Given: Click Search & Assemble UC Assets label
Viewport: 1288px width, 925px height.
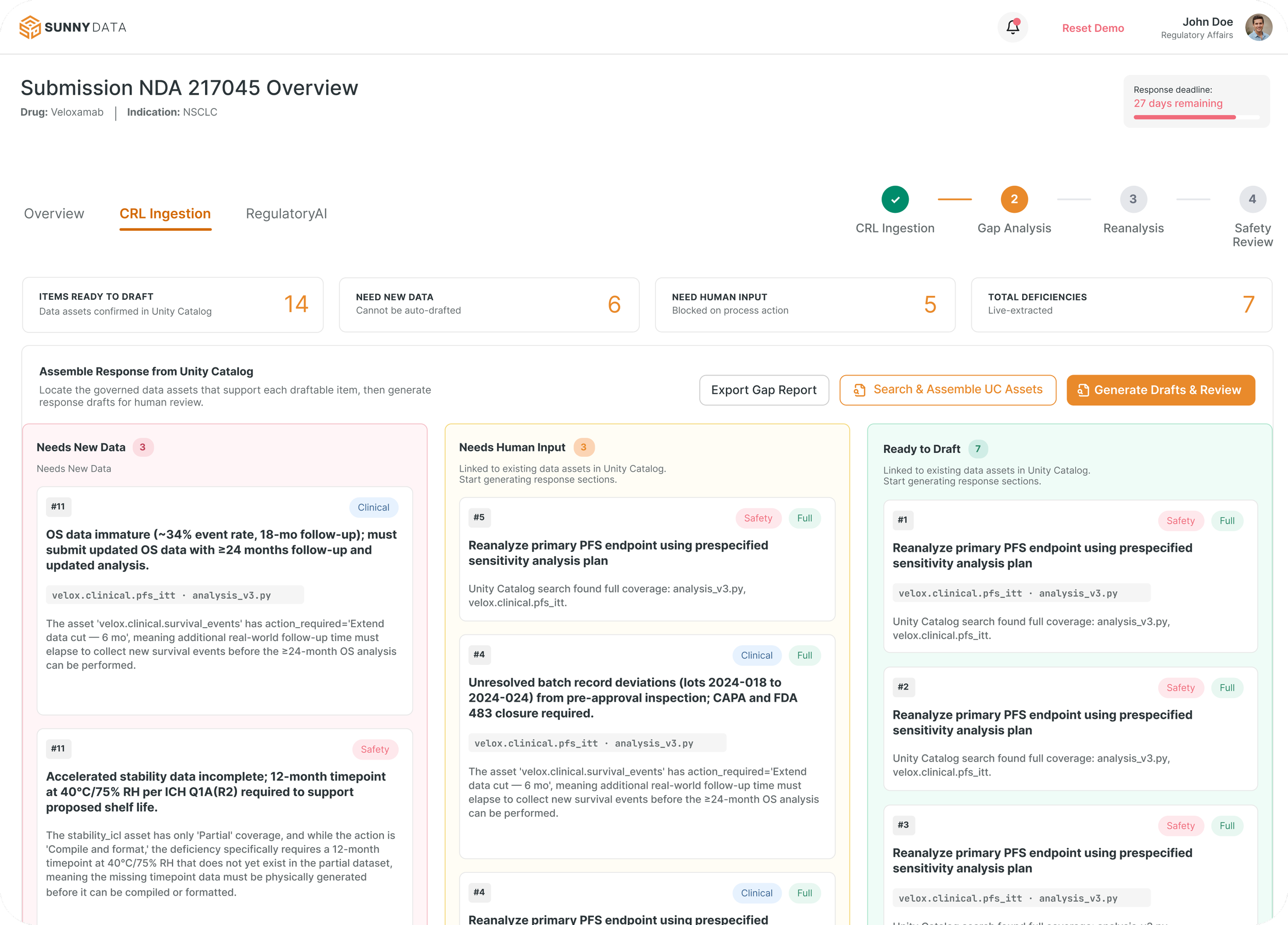Looking at the screenshot, I should tap(958, 389).
